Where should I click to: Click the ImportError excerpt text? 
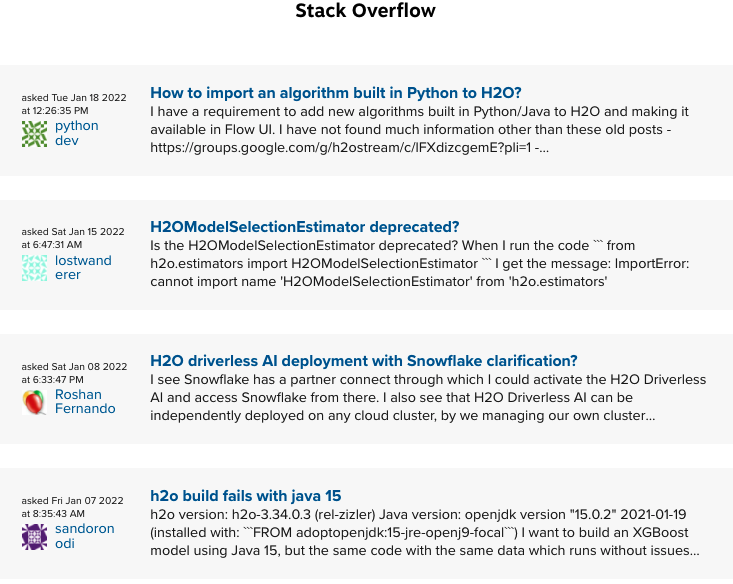coord(419,264)
